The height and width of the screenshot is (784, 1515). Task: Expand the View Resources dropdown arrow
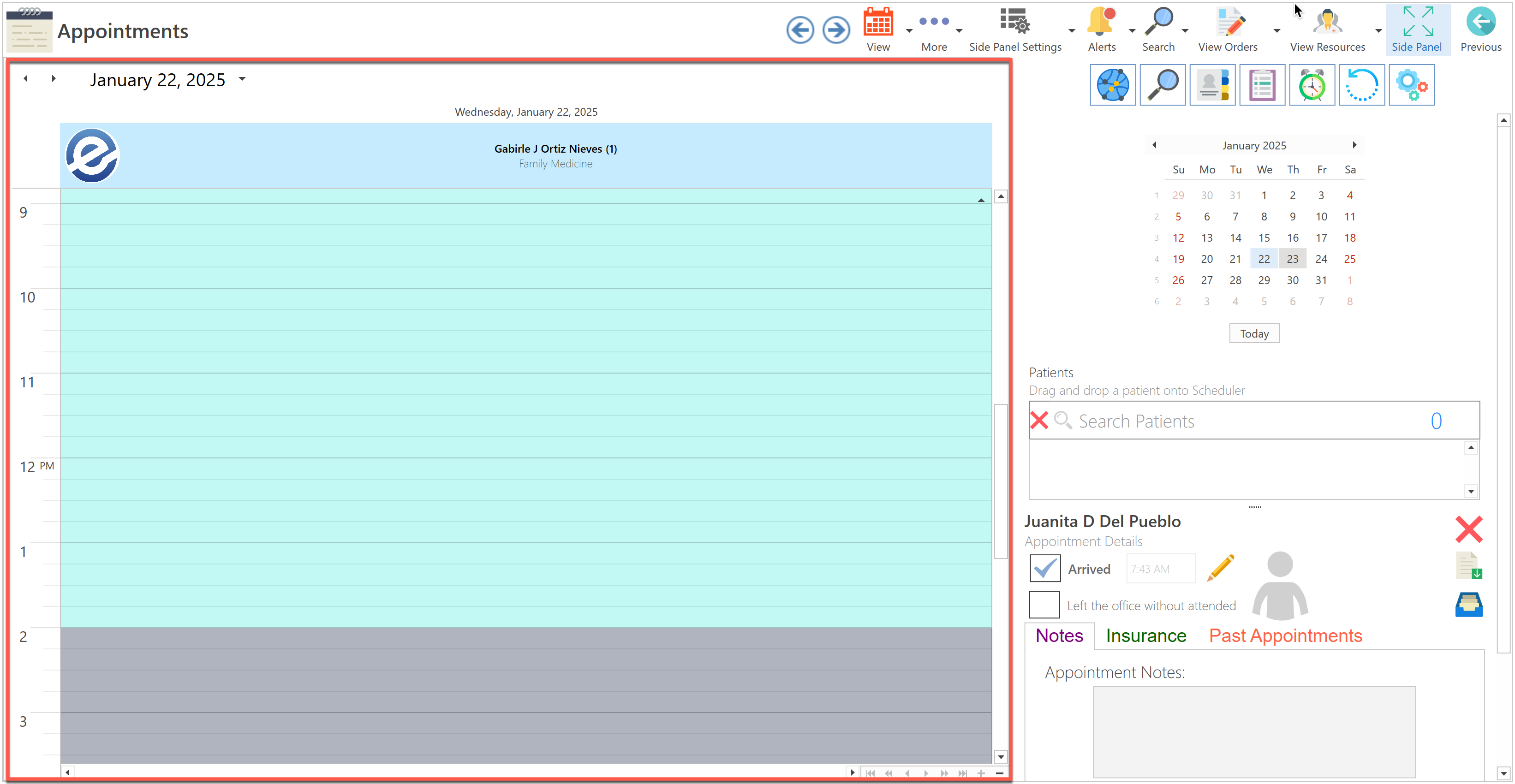(x=1378, y=30)
